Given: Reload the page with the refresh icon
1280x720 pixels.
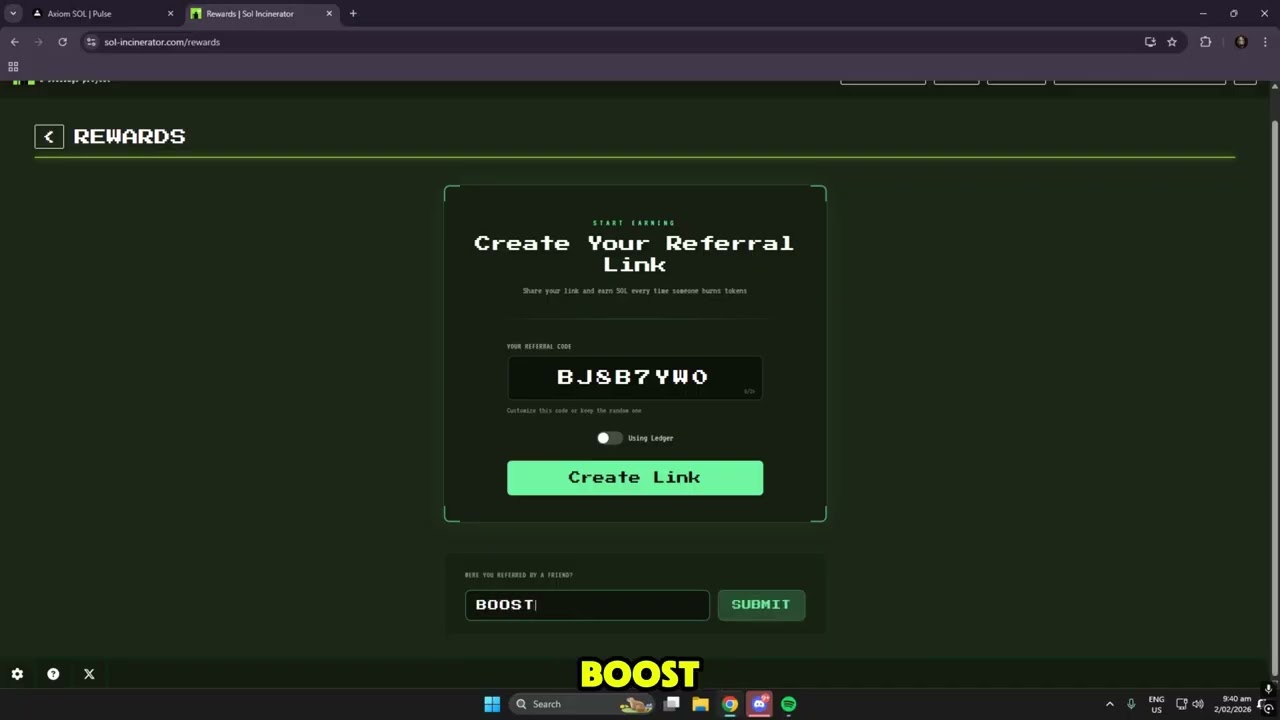Looking at the screenshot, I should 62,42.
